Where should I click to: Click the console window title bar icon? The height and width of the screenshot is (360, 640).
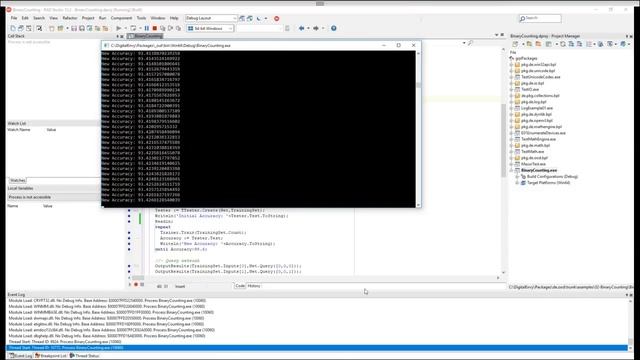tap(106, 46)
